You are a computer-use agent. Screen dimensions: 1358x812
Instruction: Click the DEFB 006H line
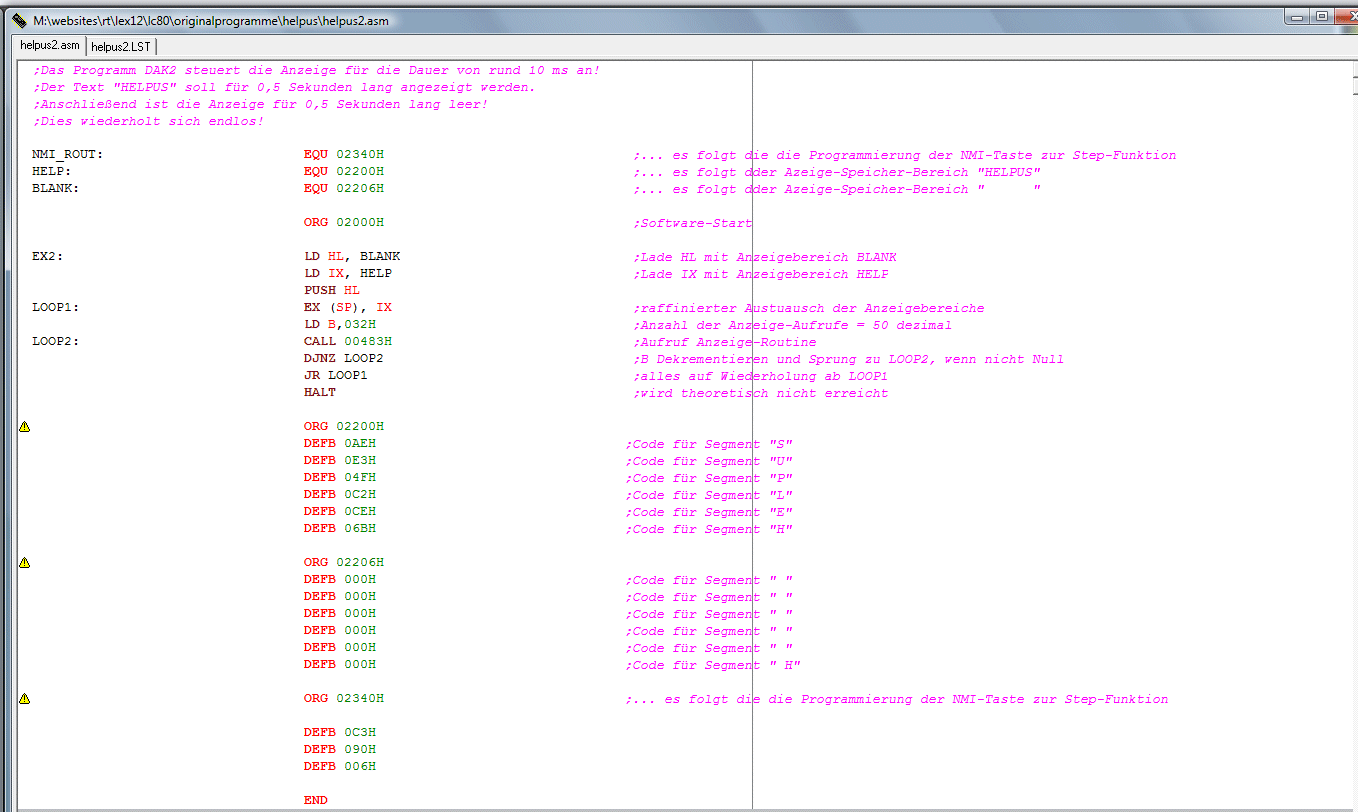point(340,767)
